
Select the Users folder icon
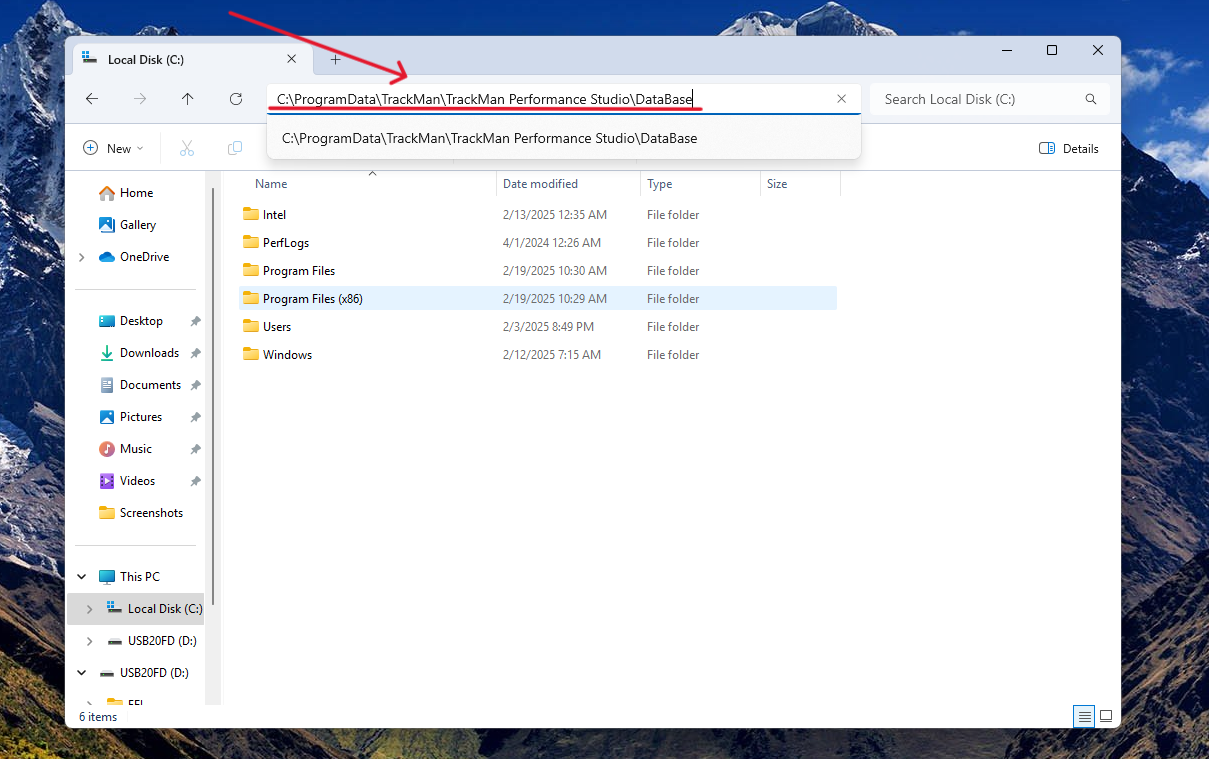point(251,326)
